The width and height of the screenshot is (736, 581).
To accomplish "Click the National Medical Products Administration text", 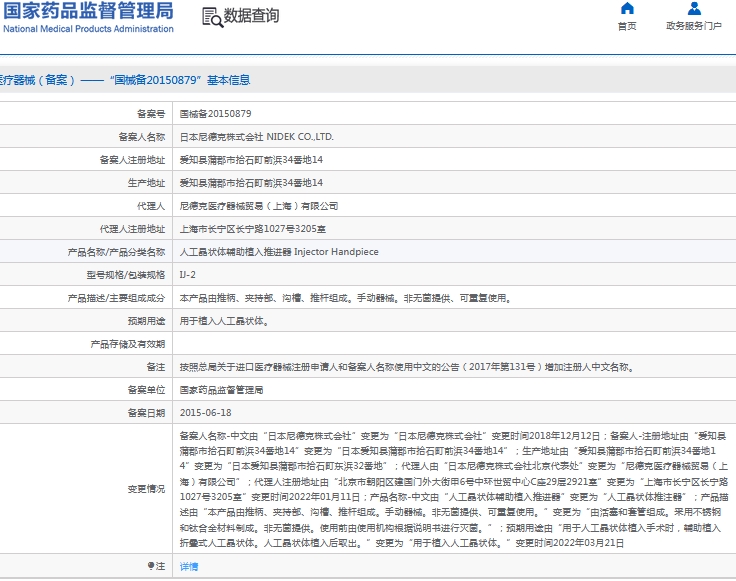I will click(x=88, y=29).
